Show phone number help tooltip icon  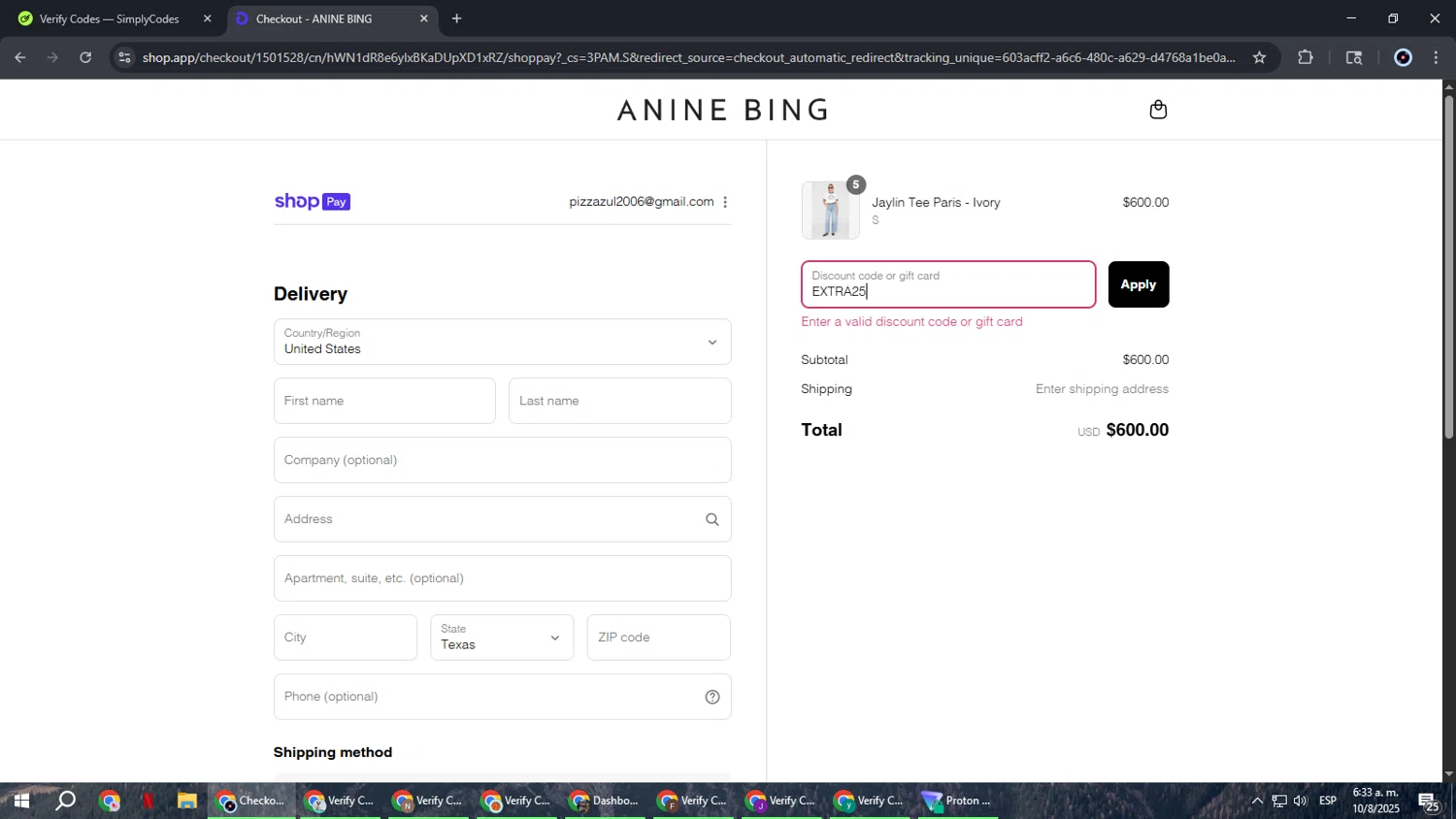[x=712, y=697]
